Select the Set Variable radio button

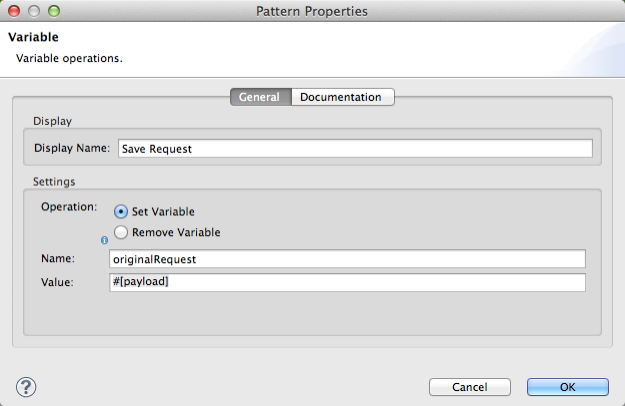pos(121,212)
